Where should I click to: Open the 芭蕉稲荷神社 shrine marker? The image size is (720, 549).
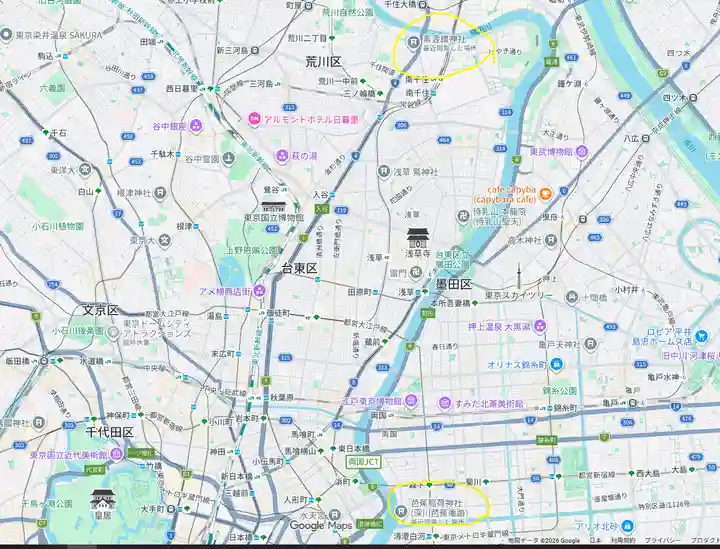(401, 511)
